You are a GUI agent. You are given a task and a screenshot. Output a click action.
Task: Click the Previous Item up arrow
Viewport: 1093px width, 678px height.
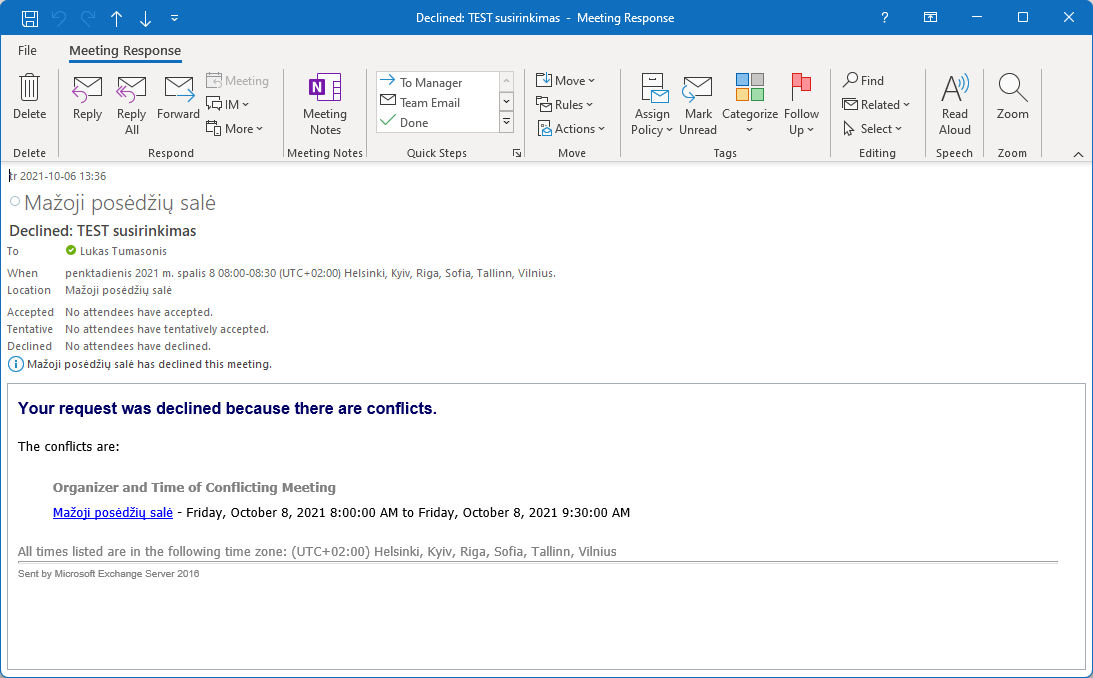coord(117,18)
